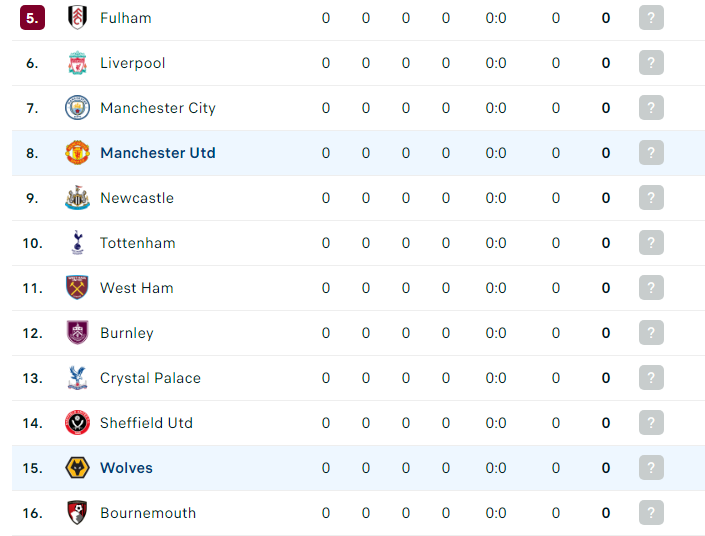Open the Crystal Palace team link
This screenshot has height=536, width=705.
150,378
